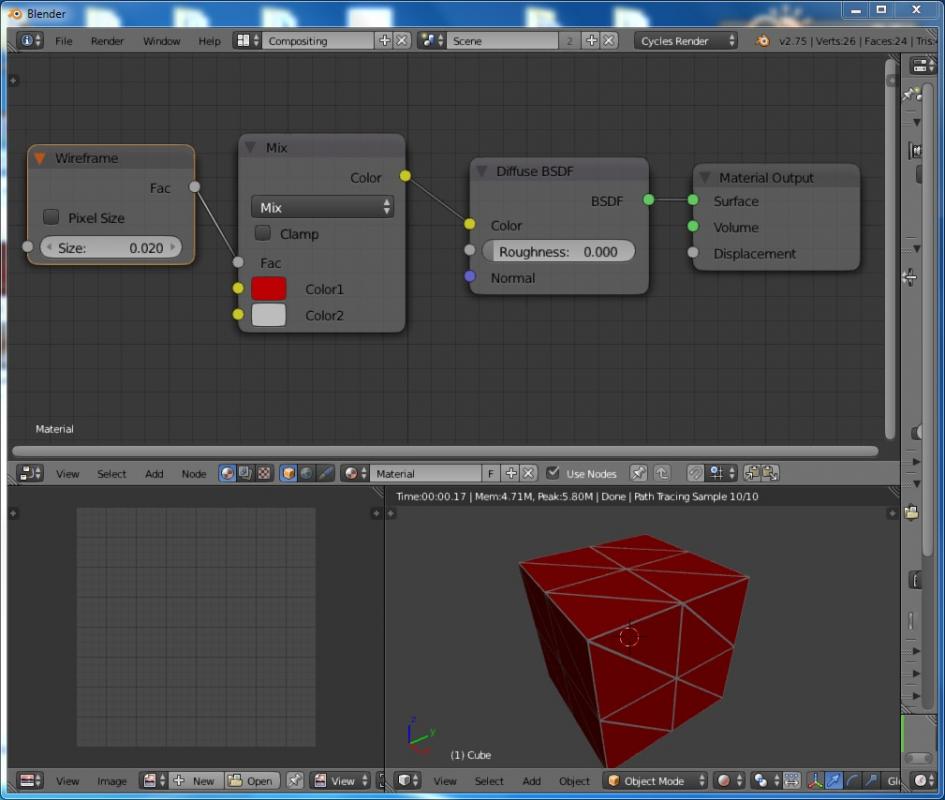Select the shader nodes tree type icon

228,473
